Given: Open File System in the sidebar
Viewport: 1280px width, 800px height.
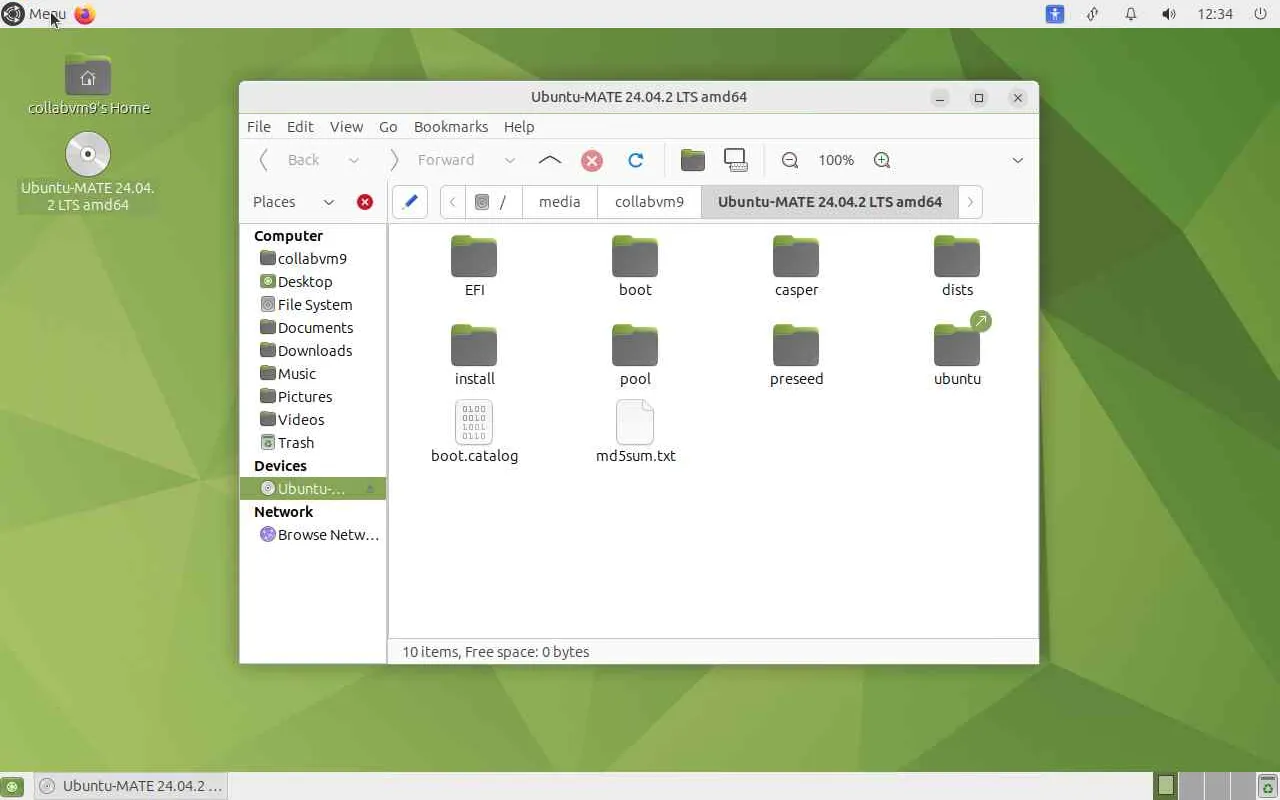Looking at the screenshot, I should (x=313, y=304).
